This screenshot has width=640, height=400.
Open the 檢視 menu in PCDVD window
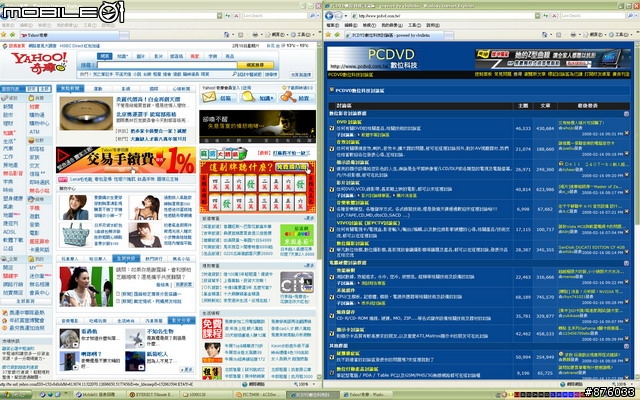pyautogui.click(x=369, y=25)
